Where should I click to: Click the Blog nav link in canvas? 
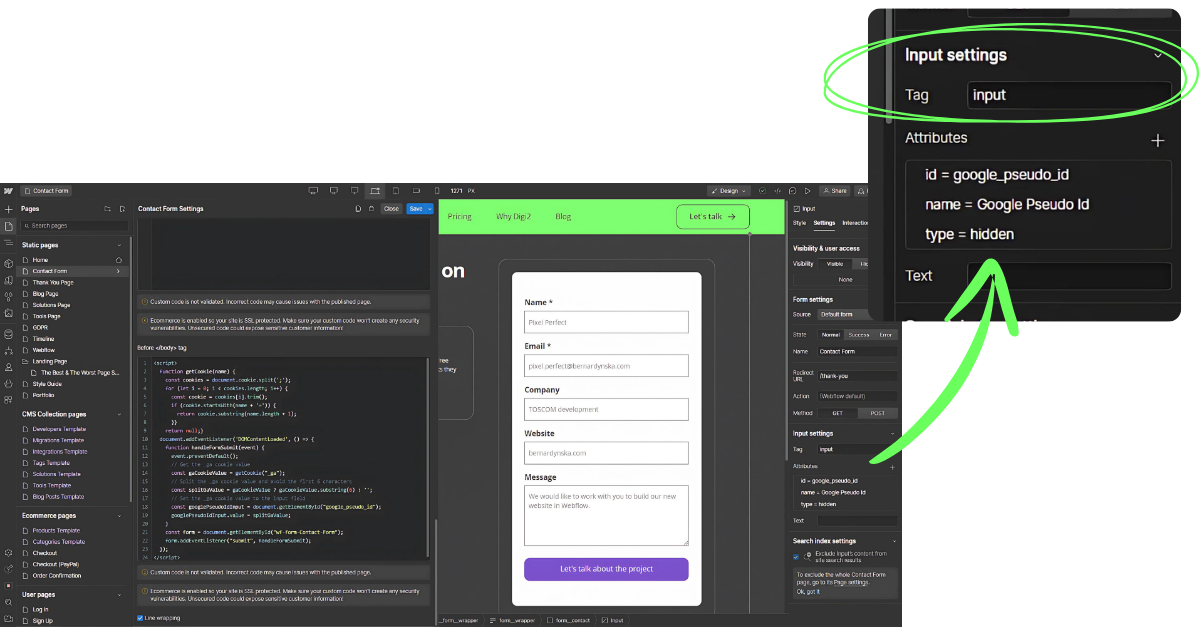pyautogui.click(x=563, y=216)
